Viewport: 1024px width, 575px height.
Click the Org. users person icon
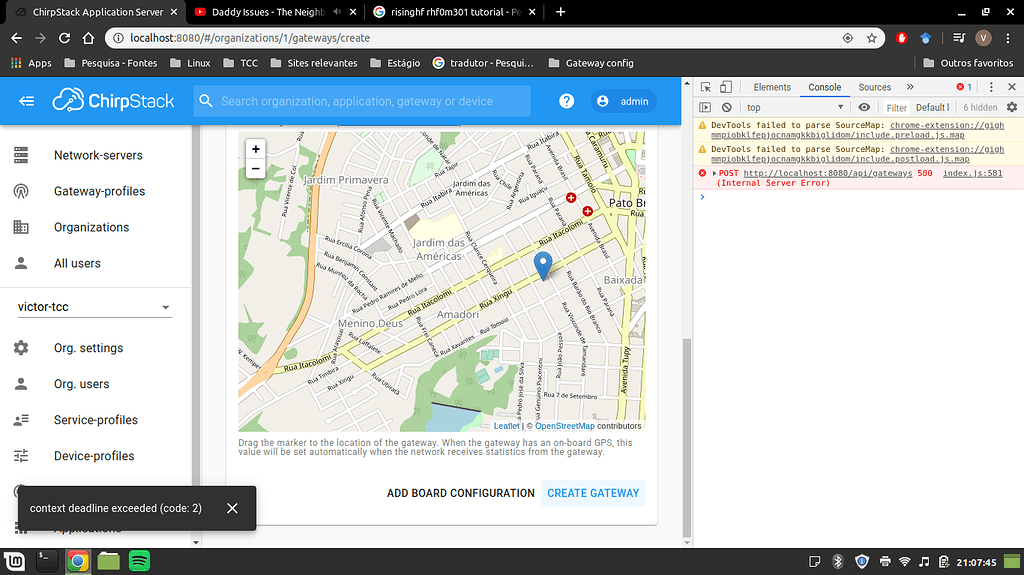(x=21, y=384)
